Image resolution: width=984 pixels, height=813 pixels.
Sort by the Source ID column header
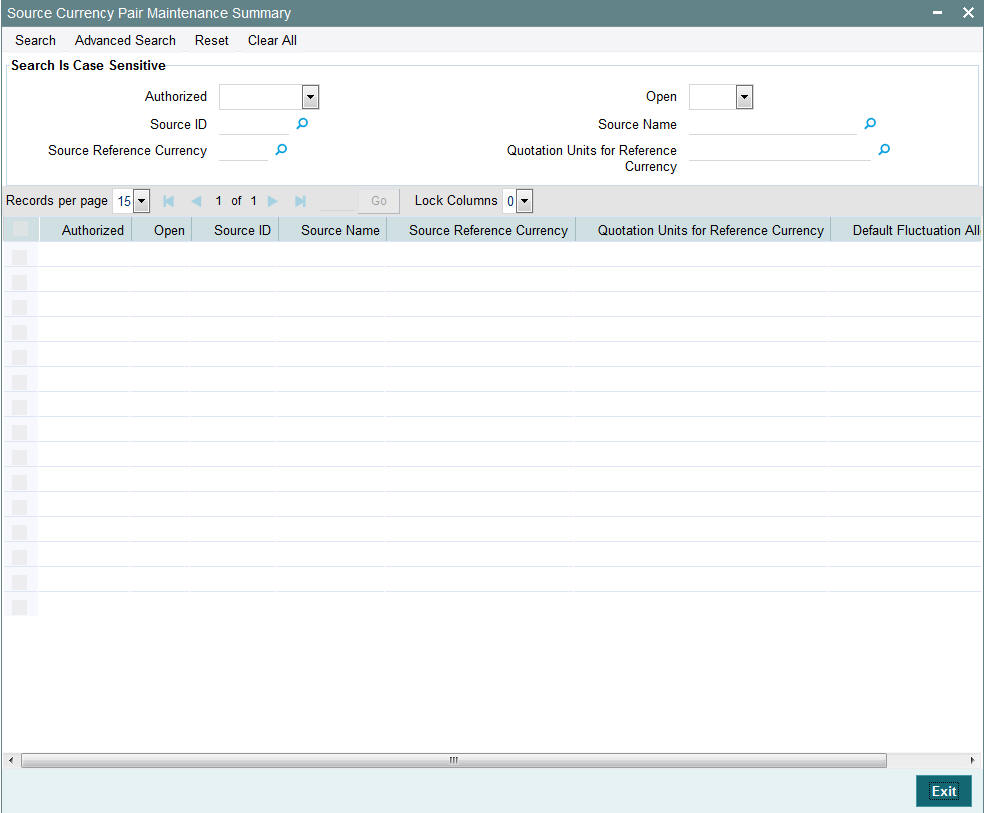click(242, 230)
